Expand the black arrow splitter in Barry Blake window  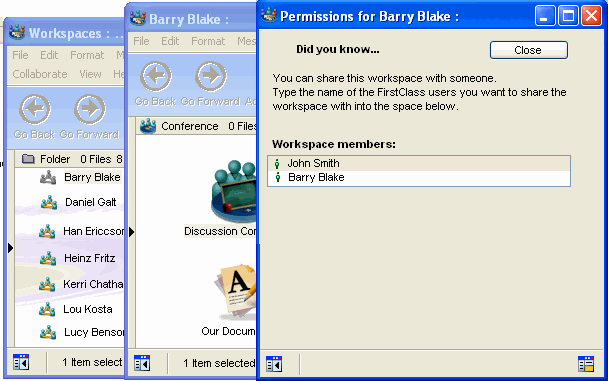pos(131,232)
